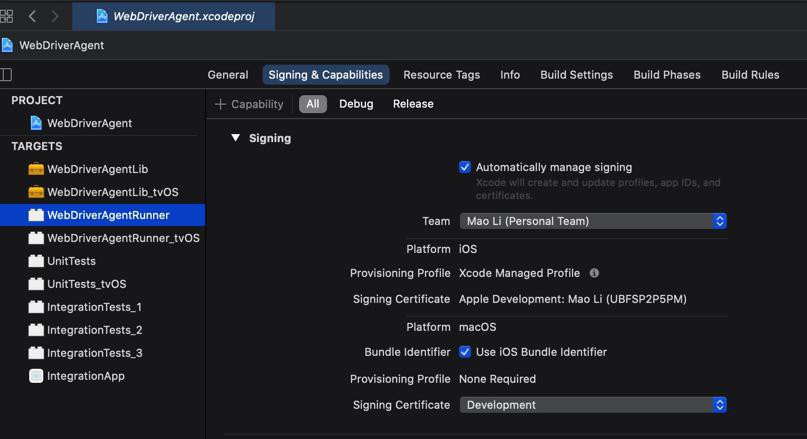Image resolution: width=807 pixels, height=439 pixels.
Task: Toggle the targets list sidebar icon
Action: click(6, 75)
